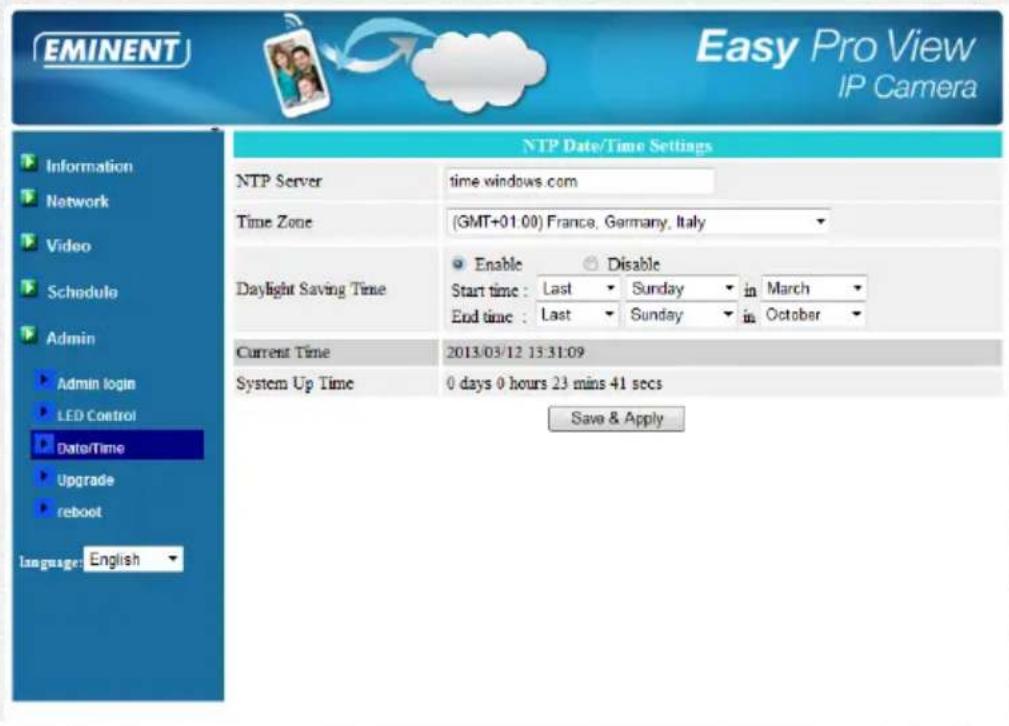Click the green arrow icon beside Admin

point(29,335)
